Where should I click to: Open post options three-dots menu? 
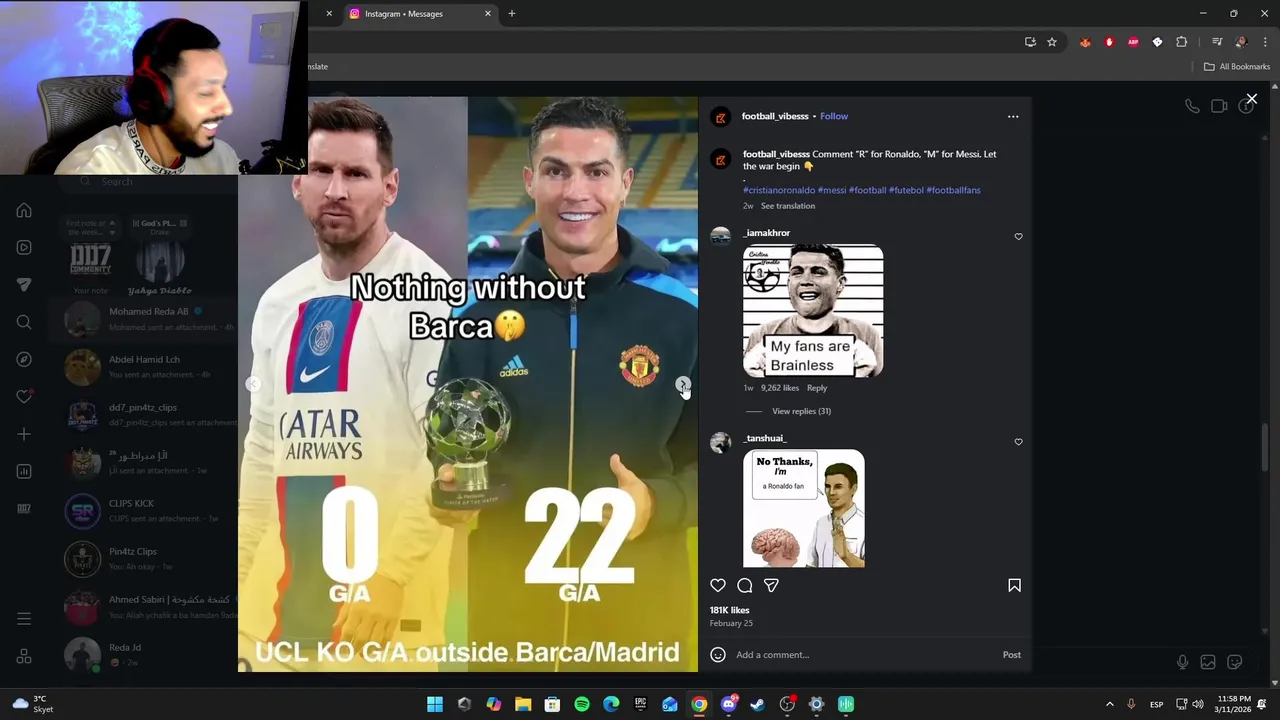[1013, 116]
